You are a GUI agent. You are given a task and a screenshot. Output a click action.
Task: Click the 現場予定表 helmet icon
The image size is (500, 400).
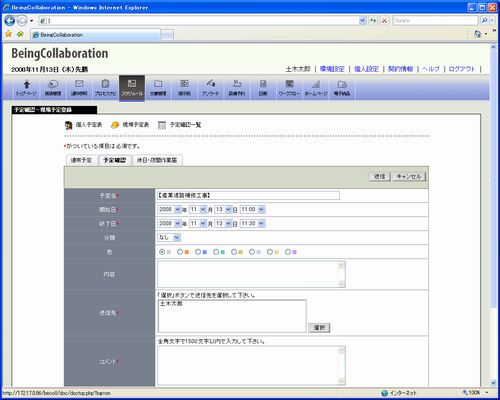[115, 125]
